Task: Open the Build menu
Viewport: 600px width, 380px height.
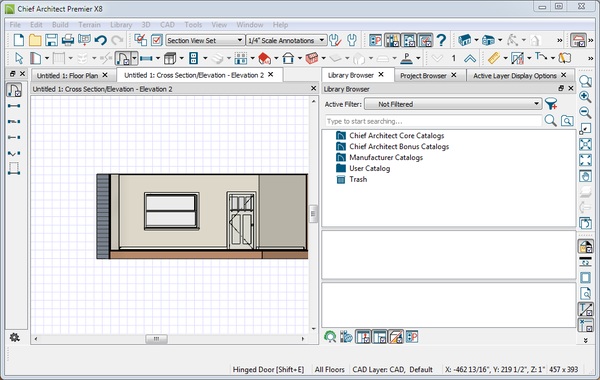Action: pyautogui.click(x=60, y=25)
